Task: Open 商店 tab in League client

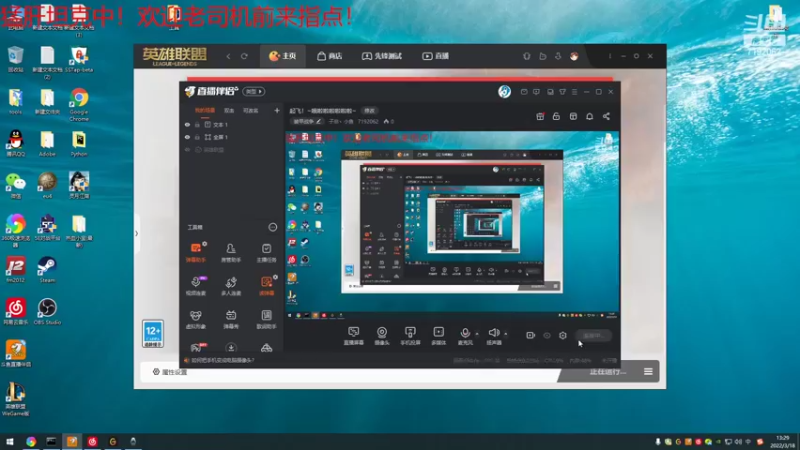Action: point(330,56)
